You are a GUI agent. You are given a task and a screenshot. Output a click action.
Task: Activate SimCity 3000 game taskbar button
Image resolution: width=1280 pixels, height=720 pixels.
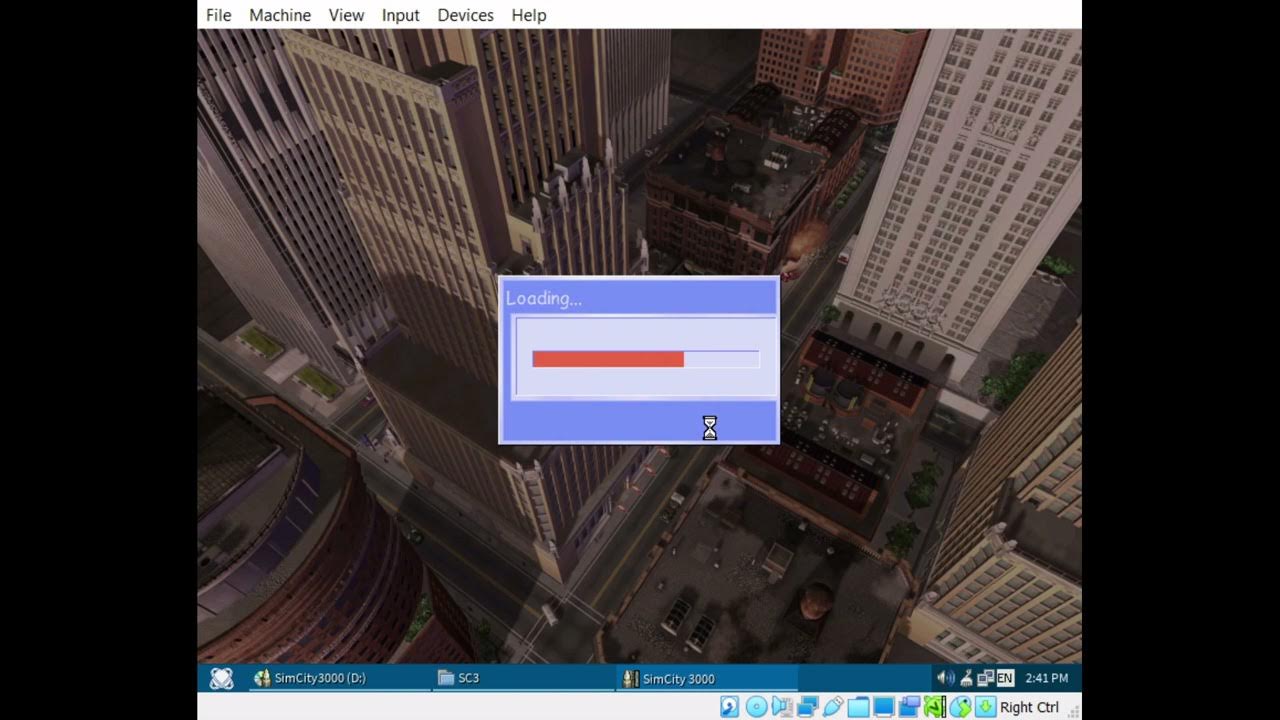708,678
